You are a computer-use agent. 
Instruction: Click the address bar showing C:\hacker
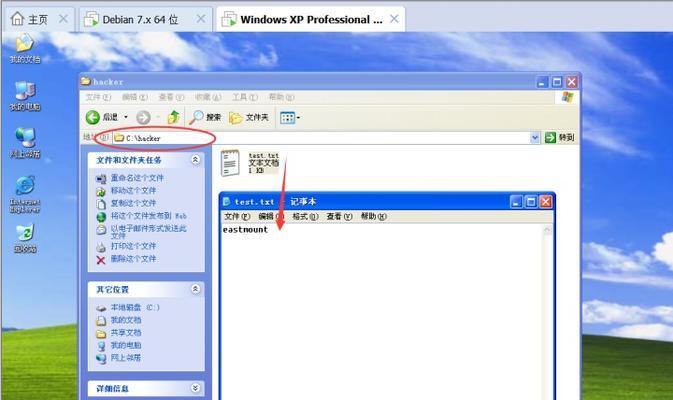tap(321, 138)
